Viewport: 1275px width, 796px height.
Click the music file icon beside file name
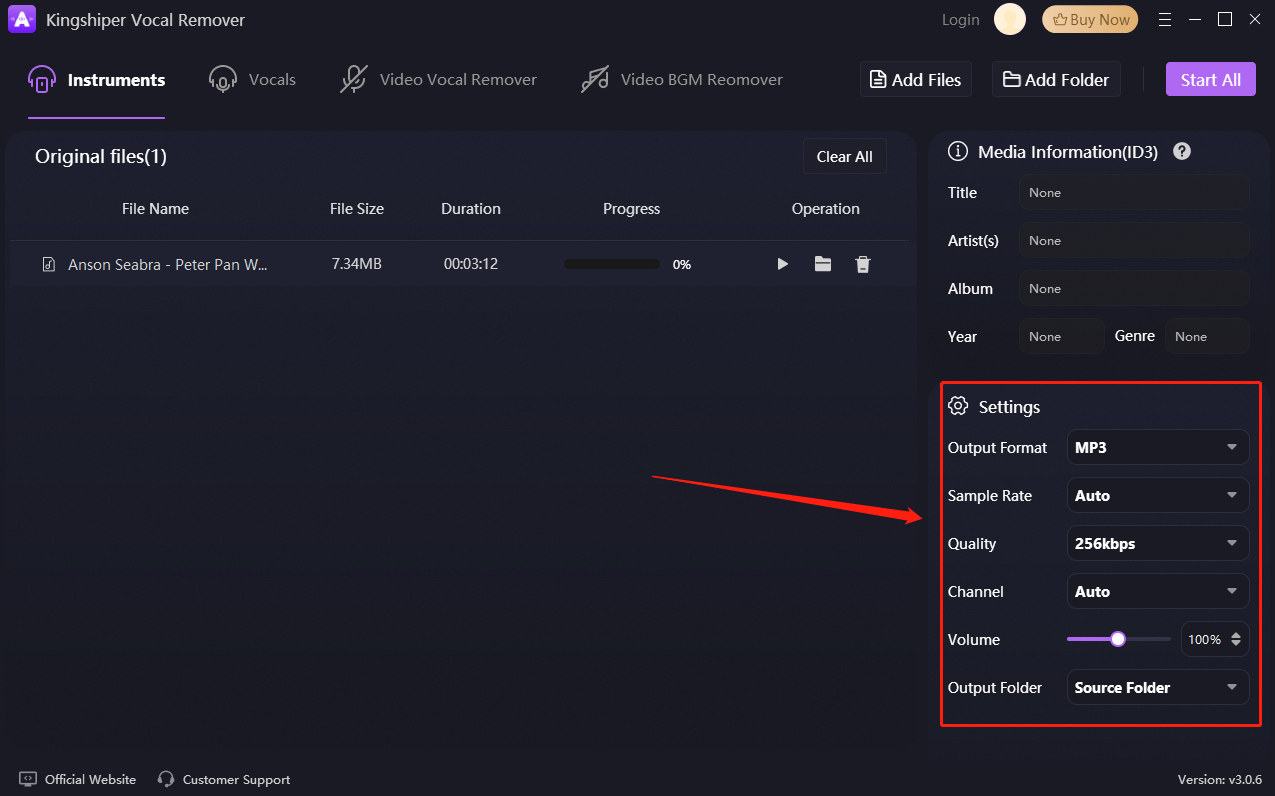48,264
